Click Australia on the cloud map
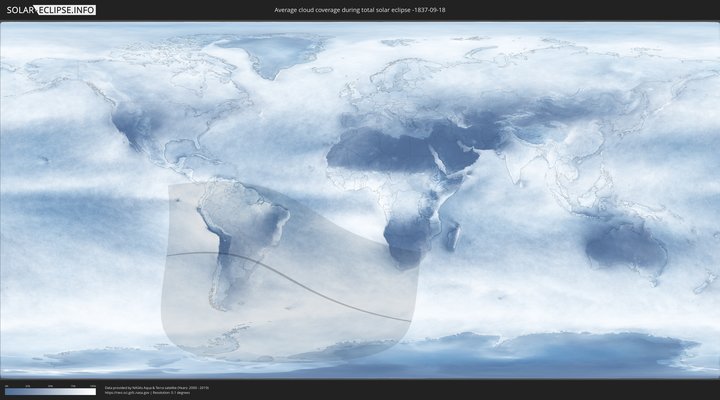720x400 pixels. point(625,245)
